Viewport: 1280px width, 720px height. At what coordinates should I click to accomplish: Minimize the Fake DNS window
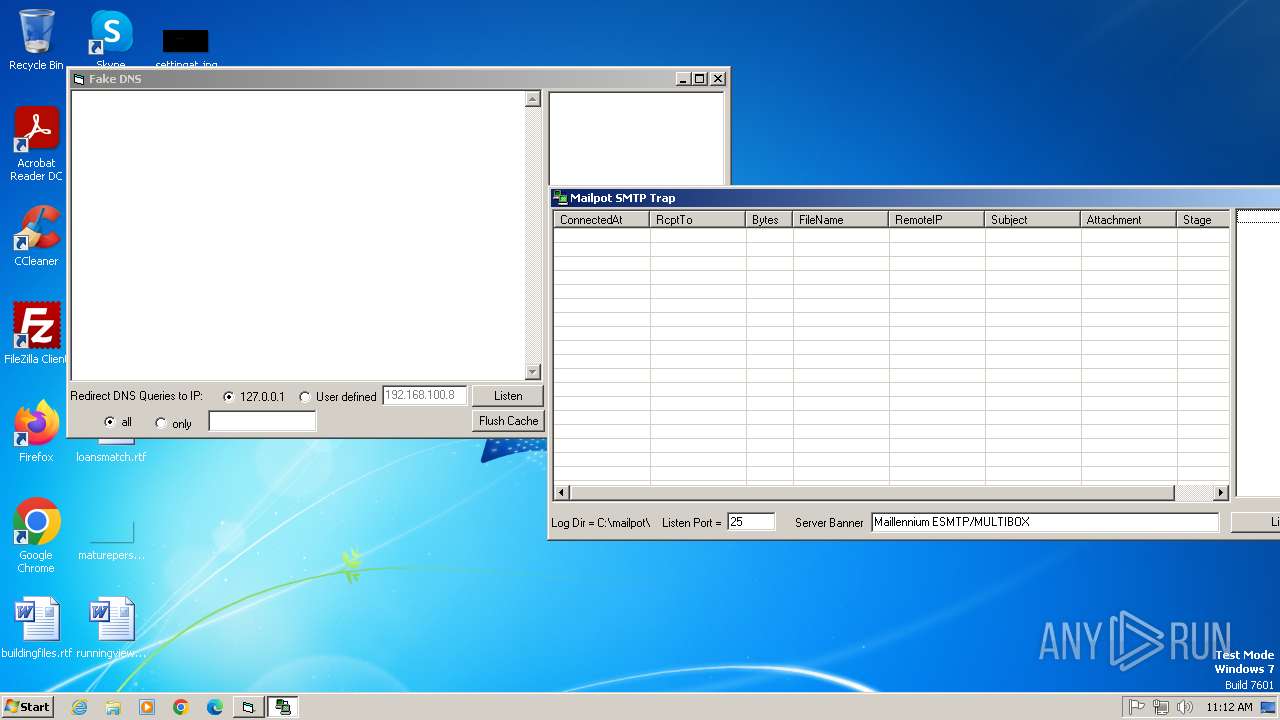coord(683,79)
